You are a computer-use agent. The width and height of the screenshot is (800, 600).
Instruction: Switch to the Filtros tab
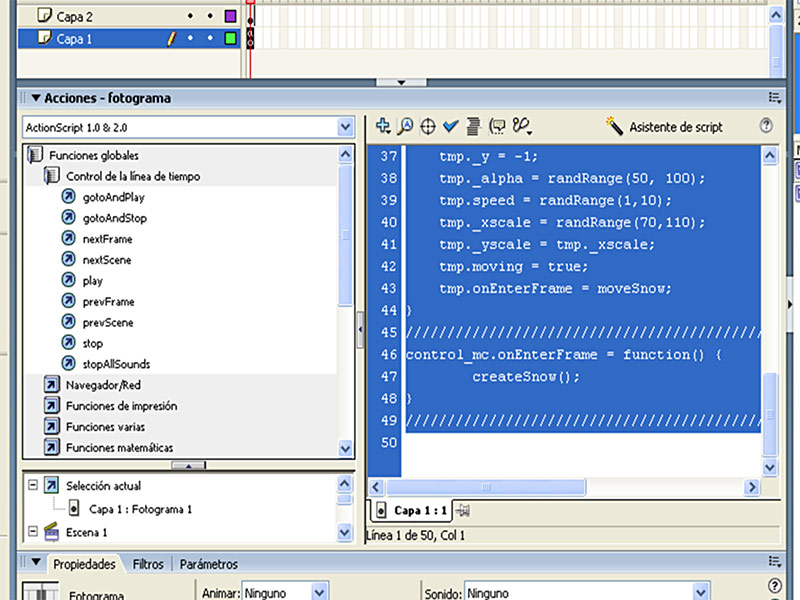[148, 564]
